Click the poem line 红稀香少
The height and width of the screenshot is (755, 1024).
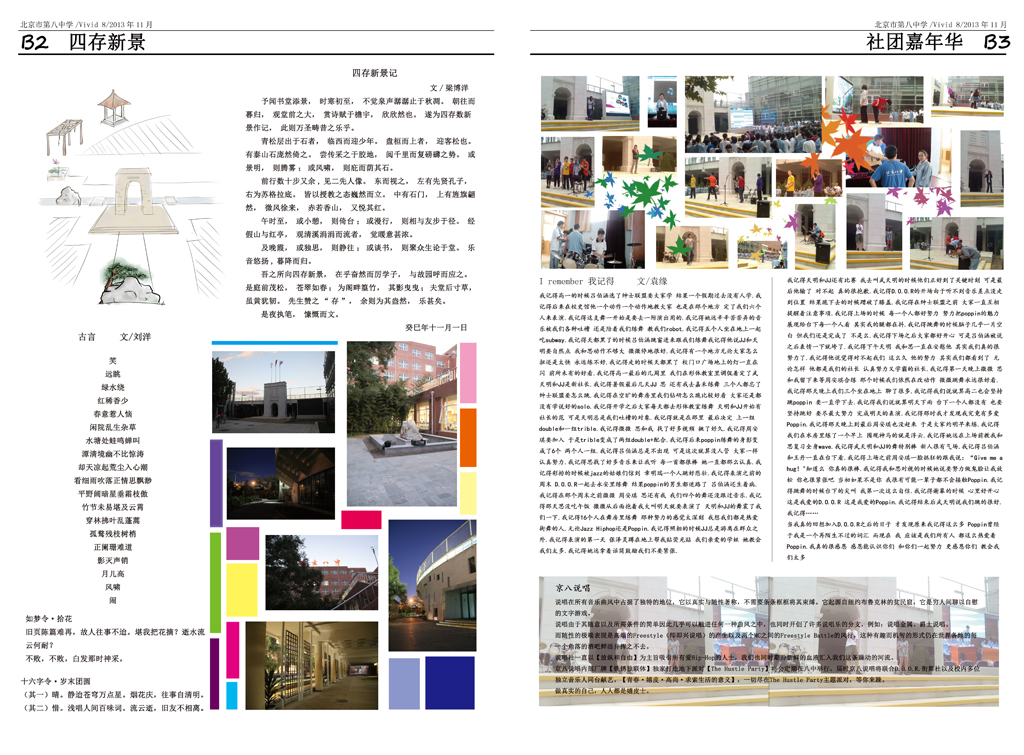click(x=112, y=400)
